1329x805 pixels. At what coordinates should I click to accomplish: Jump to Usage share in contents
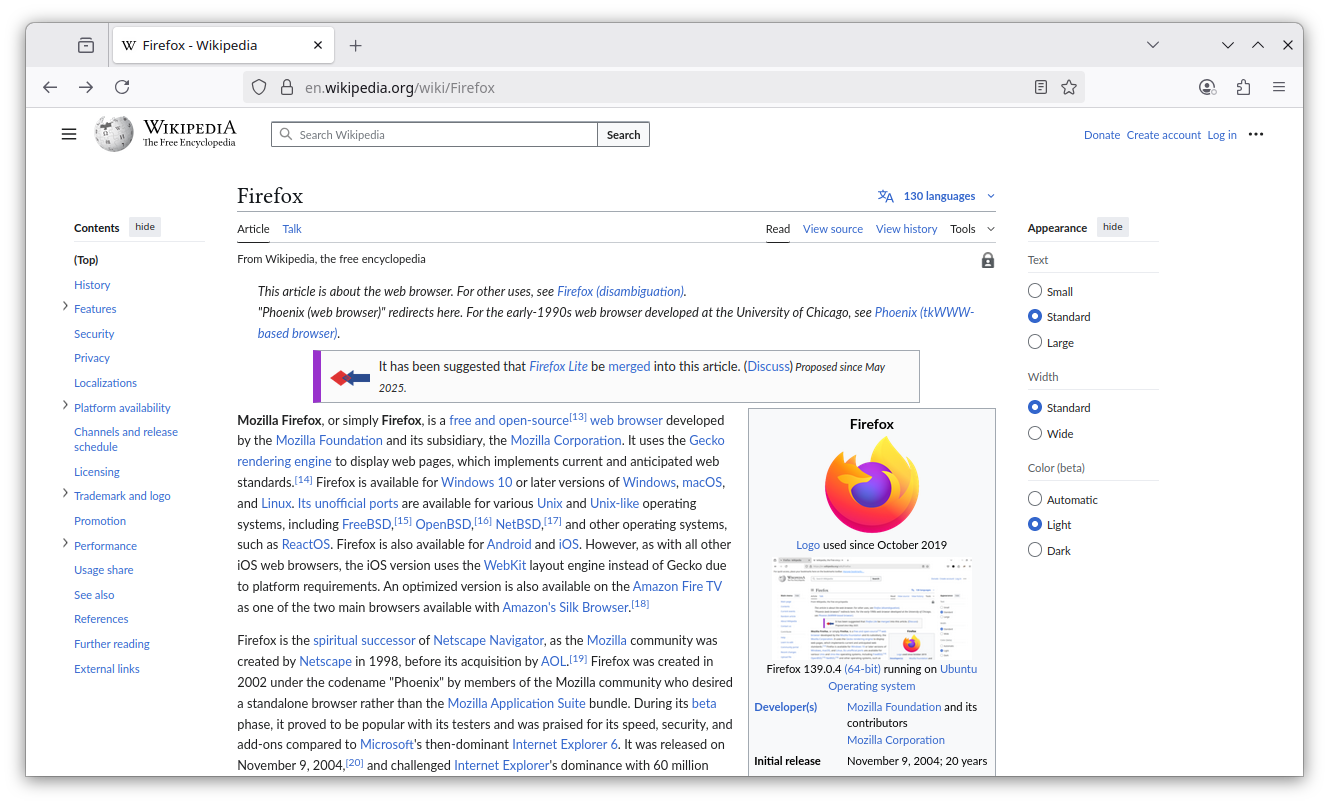click(x=103, y=570)
